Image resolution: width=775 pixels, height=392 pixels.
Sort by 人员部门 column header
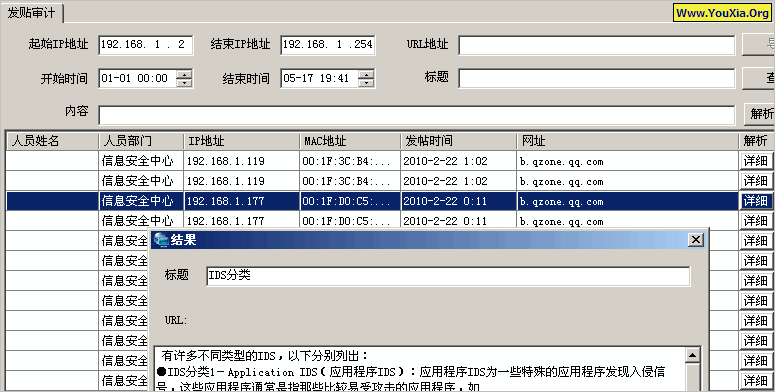click(141, 141)
